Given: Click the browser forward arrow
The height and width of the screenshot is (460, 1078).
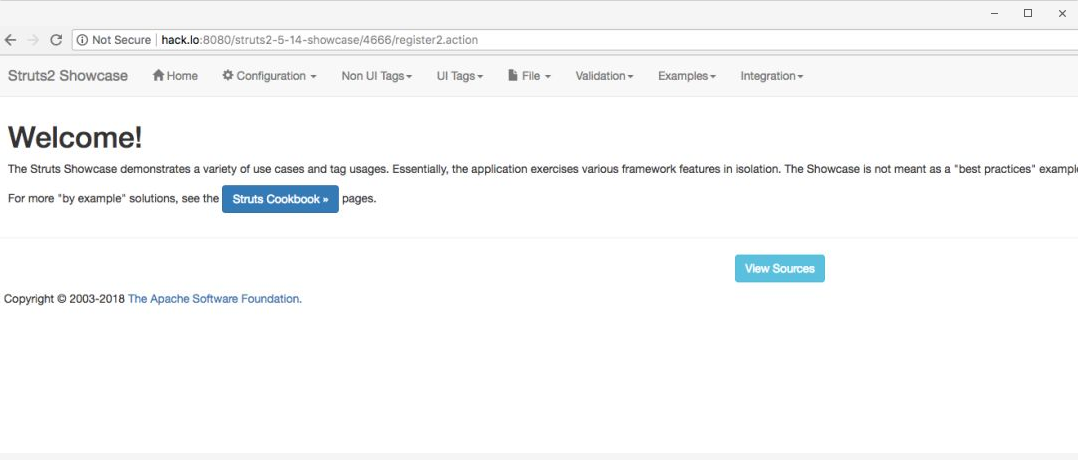Looking at the screenshot, I should pyautogui.click(x=32, y=40).
